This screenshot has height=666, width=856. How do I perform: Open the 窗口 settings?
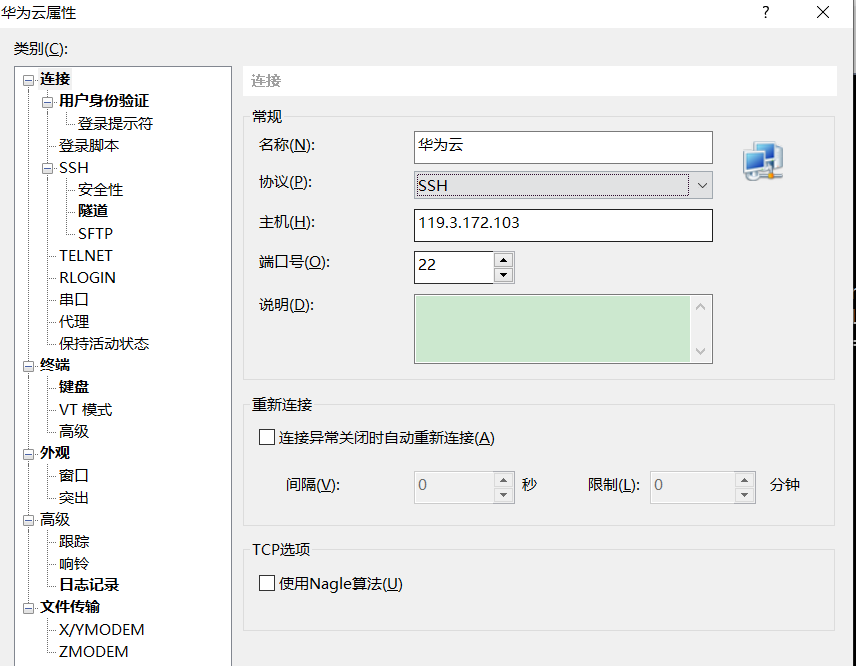tap(74, 475)
